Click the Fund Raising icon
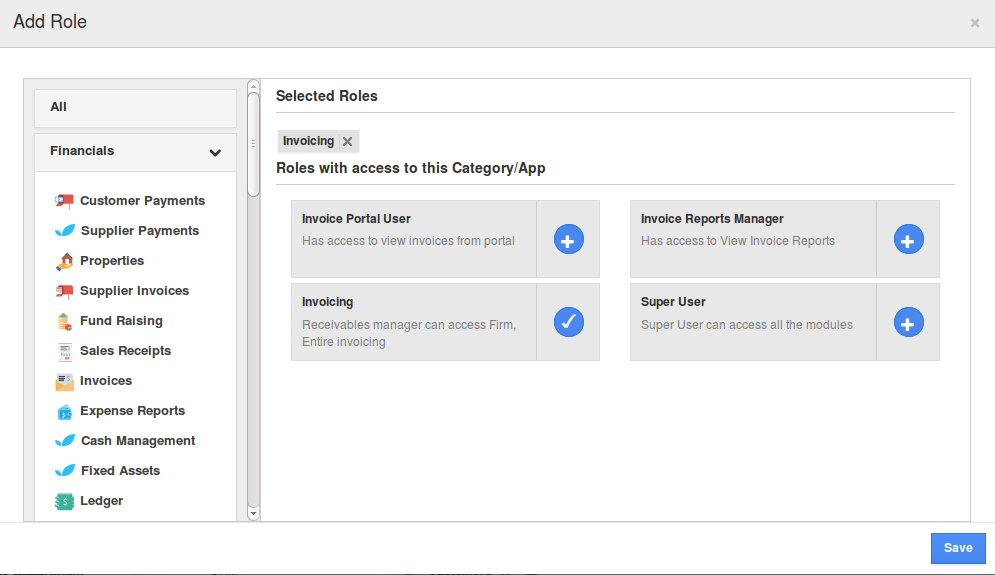995x575 pixels. click(64, 321)
